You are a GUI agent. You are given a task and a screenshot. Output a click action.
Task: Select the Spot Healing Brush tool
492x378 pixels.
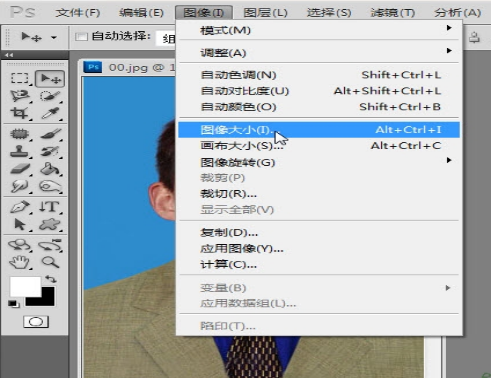point(20,134)
